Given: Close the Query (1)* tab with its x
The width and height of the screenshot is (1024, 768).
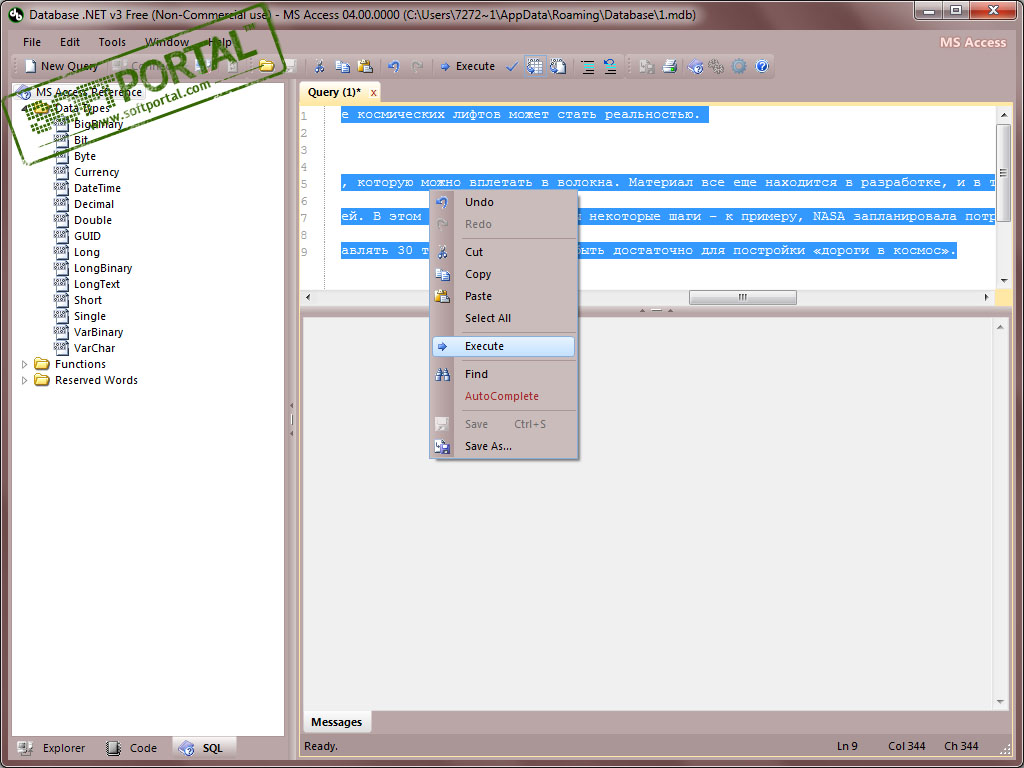Looking at the screenshot, I should [374, 93].
